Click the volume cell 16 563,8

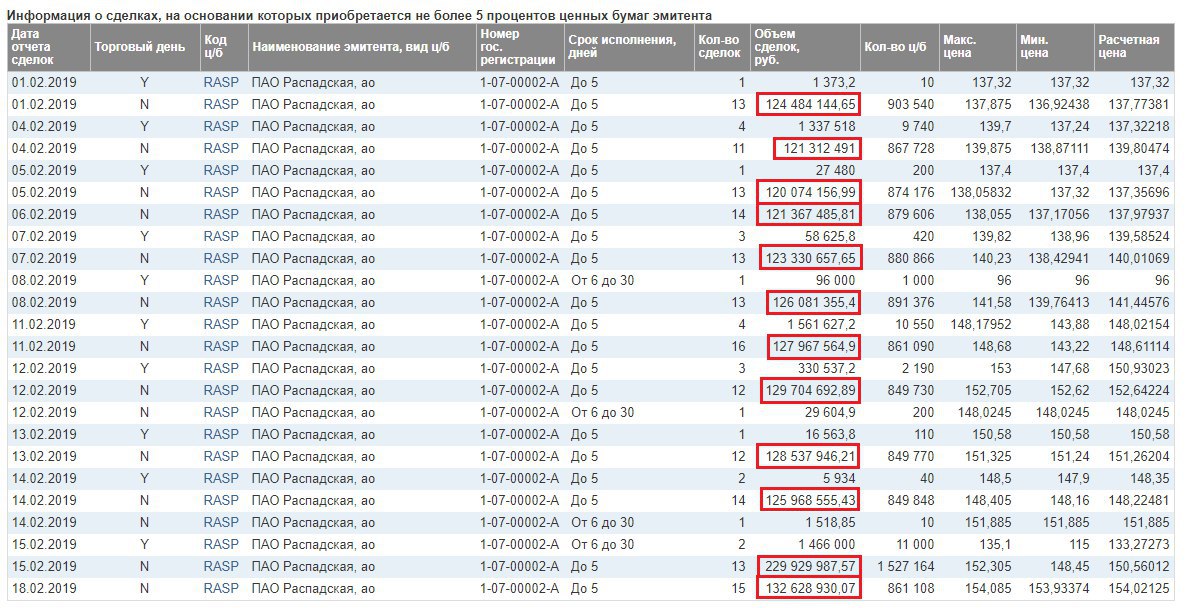[830, 434]
